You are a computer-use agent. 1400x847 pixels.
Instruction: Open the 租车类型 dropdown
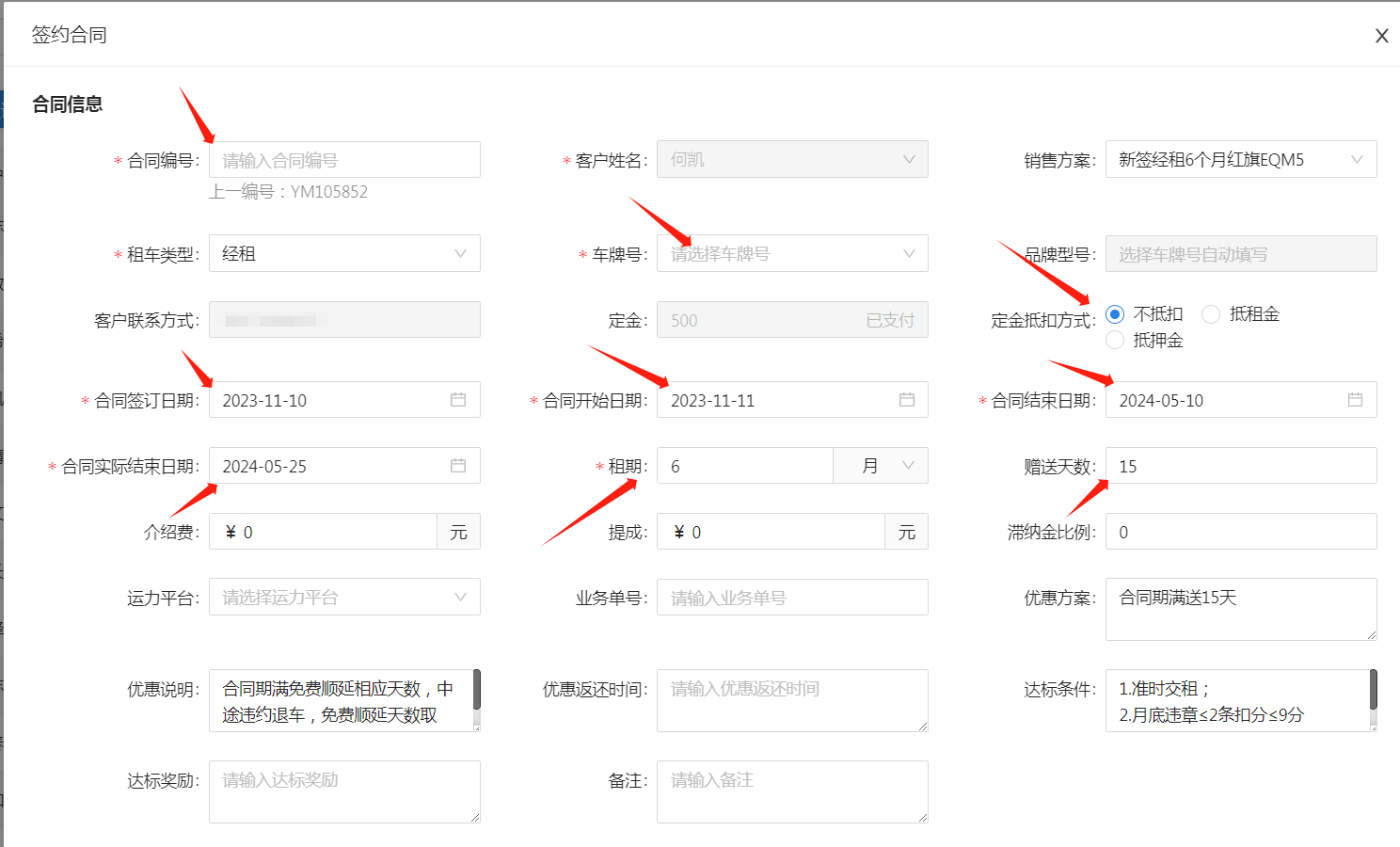[344, 254]
